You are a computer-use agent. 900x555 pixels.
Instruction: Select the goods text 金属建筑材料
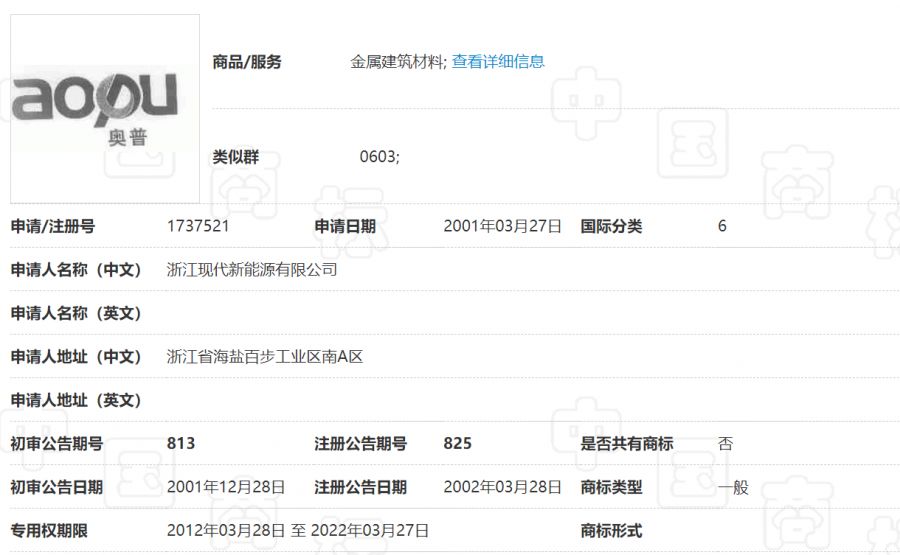tap(397, 61)
